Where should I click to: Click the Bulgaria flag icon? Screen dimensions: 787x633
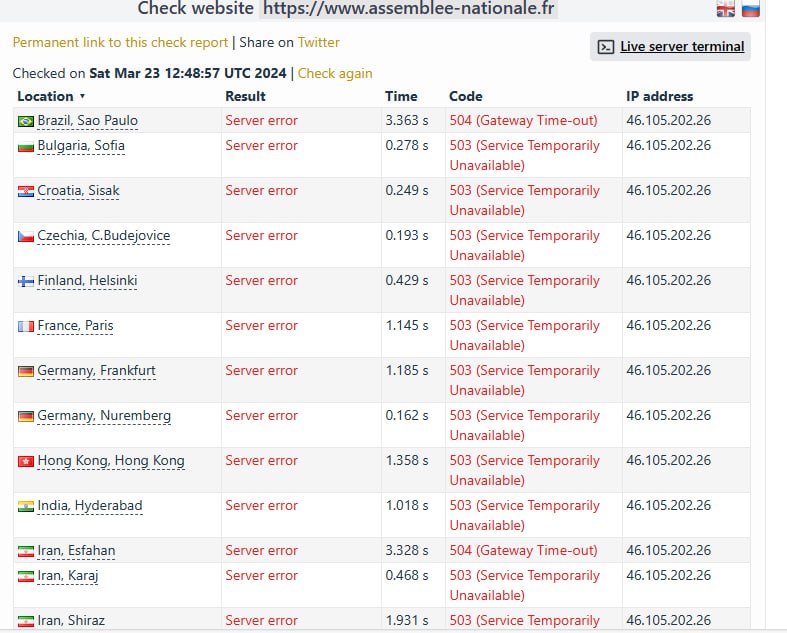26,147
